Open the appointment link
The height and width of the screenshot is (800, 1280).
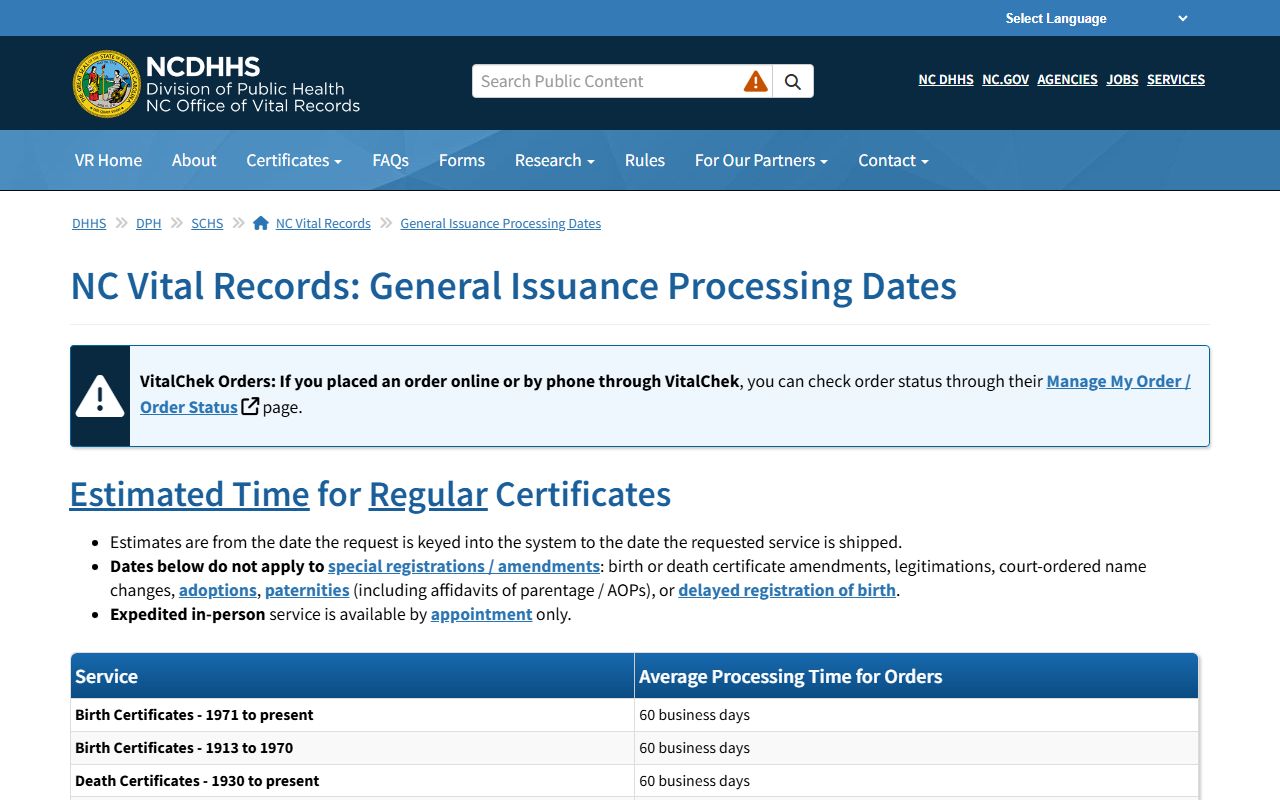tap(481, 614)
